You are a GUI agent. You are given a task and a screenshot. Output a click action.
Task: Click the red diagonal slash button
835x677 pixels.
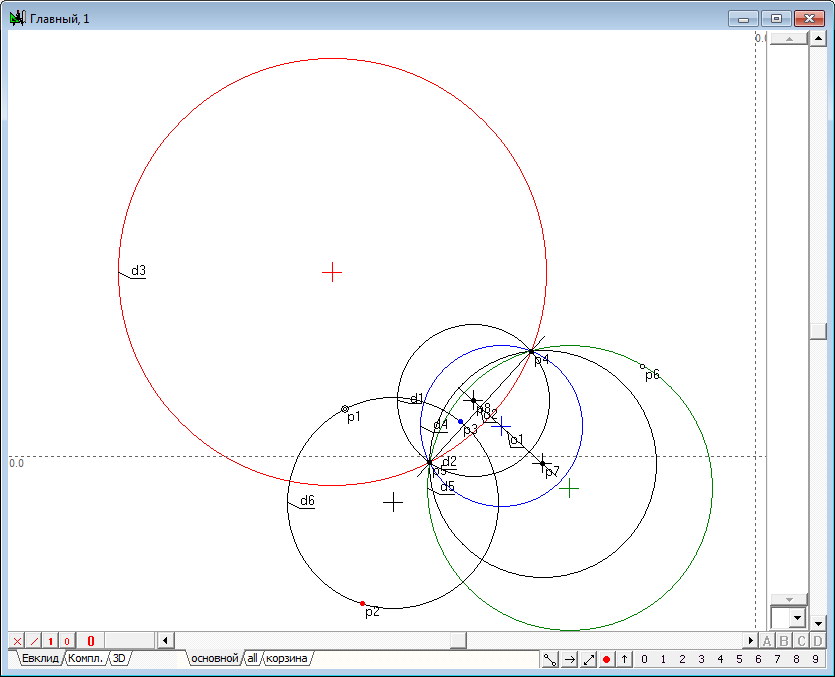coord(34,641)
